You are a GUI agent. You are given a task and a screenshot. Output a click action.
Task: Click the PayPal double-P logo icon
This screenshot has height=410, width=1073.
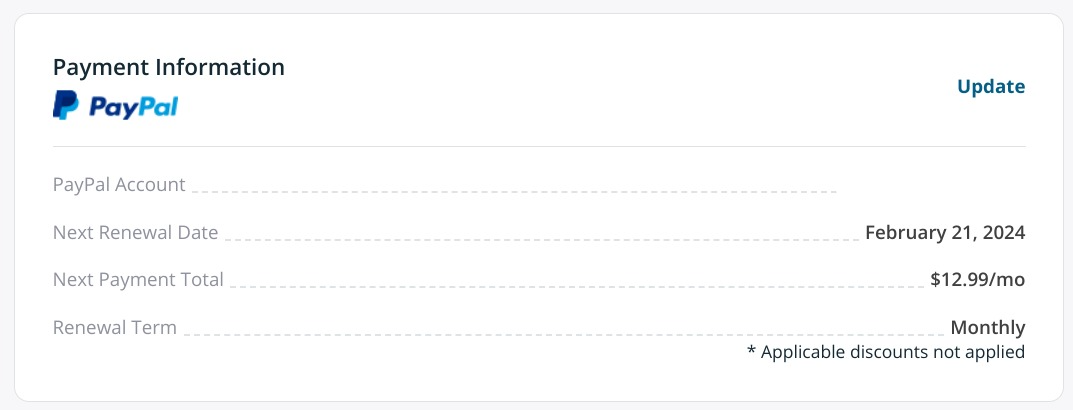pyautogui.click(x=65, y=105)
